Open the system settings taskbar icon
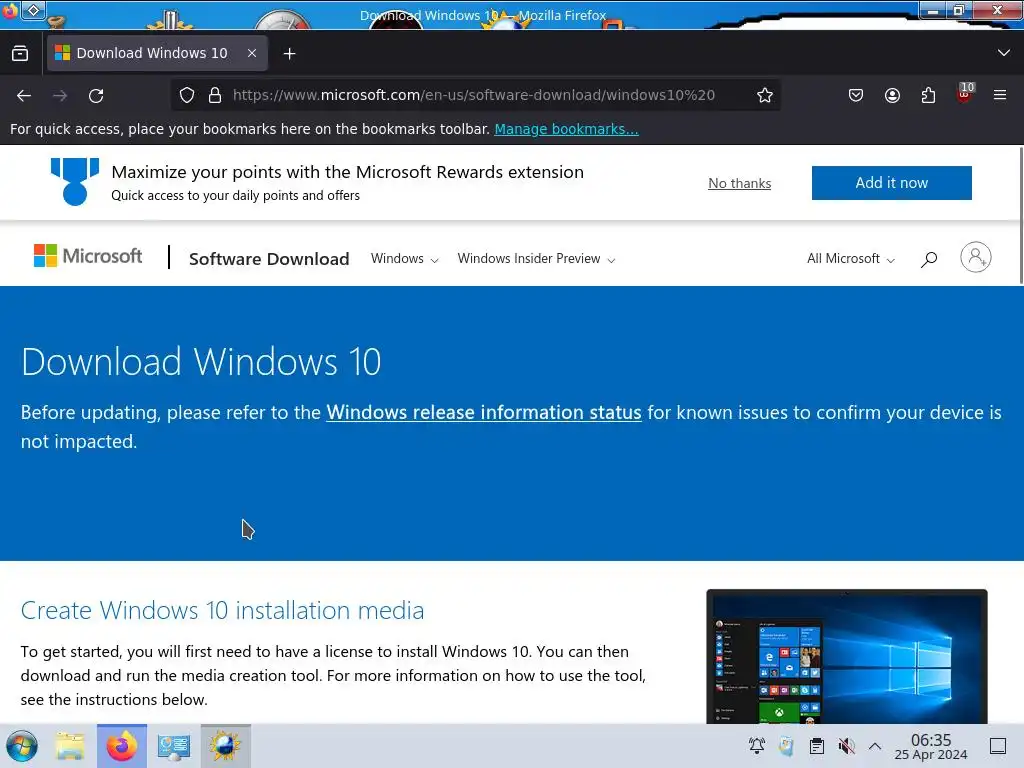The image size is (1024, 768). click(174, 746)
